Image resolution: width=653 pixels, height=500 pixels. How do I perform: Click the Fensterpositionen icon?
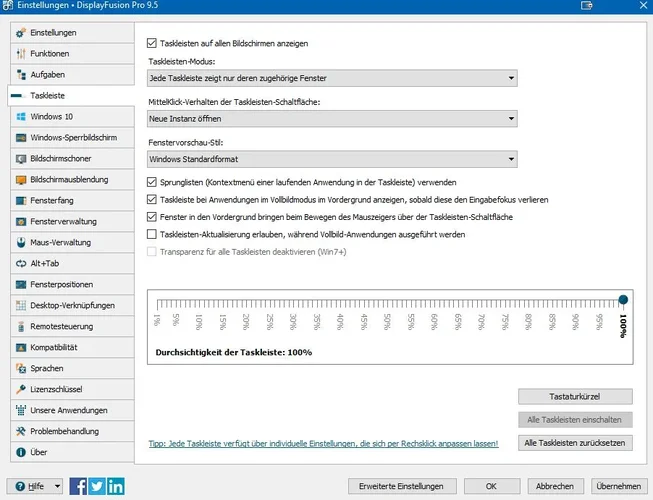point(21,285)
